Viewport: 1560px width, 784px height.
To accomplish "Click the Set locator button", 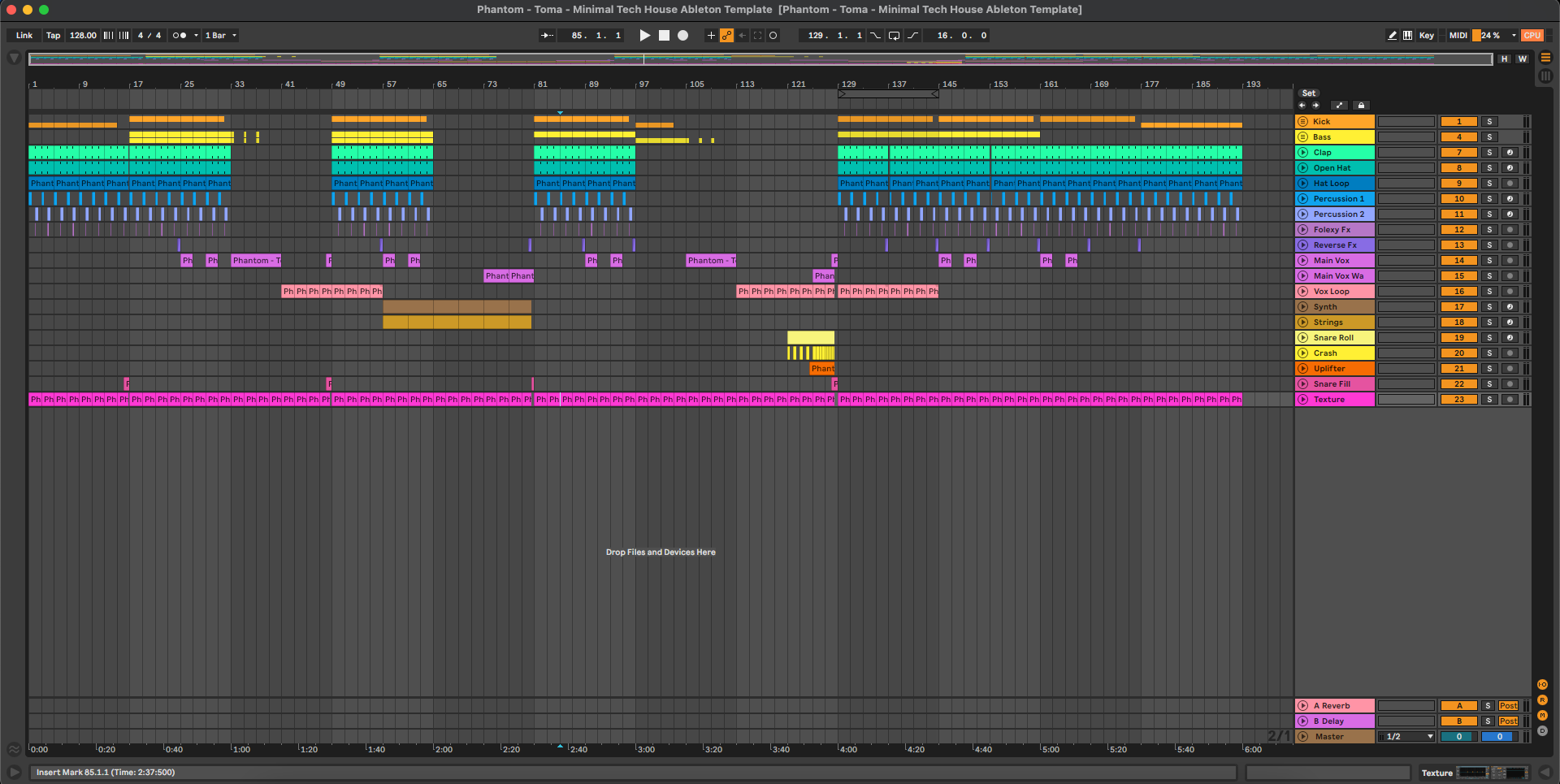I will click(1308, 93).
